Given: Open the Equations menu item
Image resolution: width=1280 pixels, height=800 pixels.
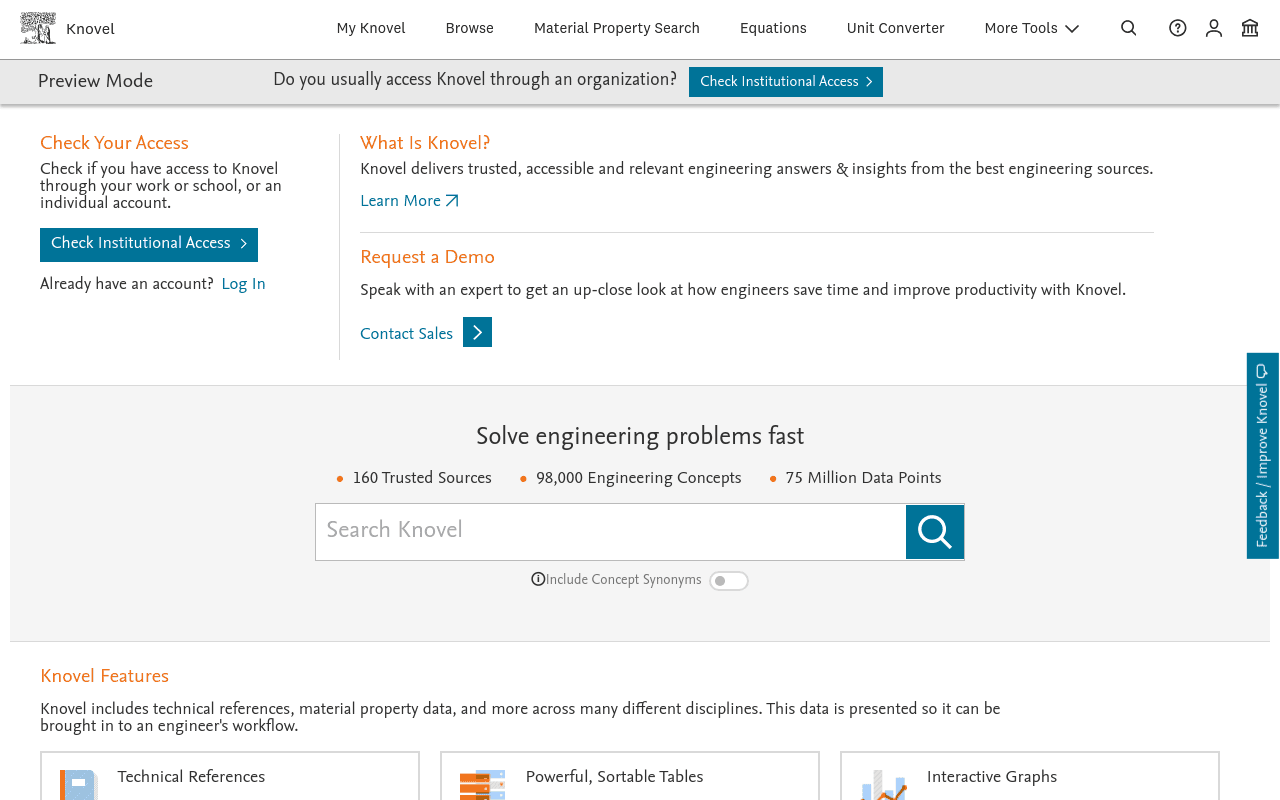Looking at the screenshot, I should pyautogui.click(x=773, y=28).
